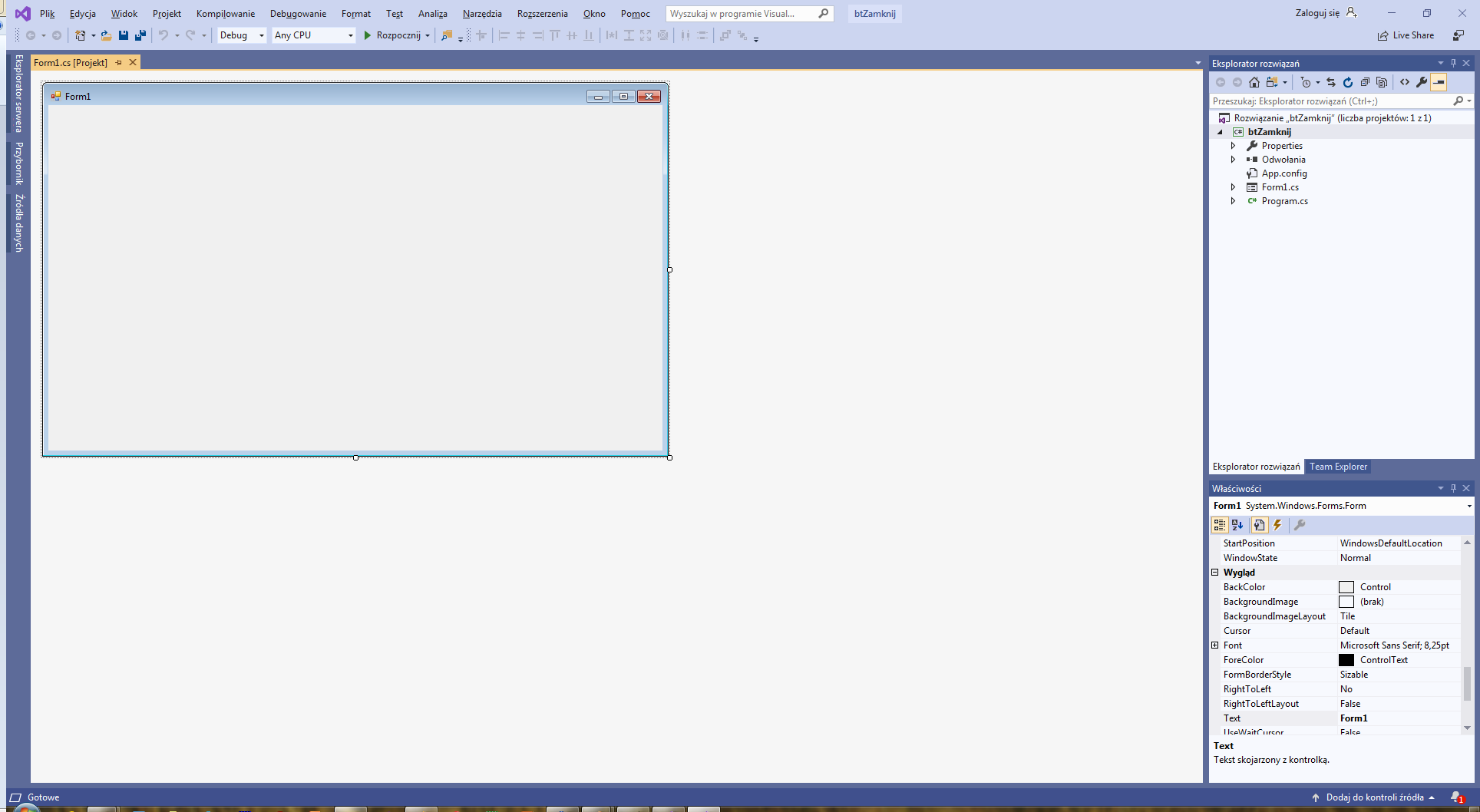This screenshot has height=812, width=1480.
Task: Click the Open File folder icon
Action: [107, 35]
